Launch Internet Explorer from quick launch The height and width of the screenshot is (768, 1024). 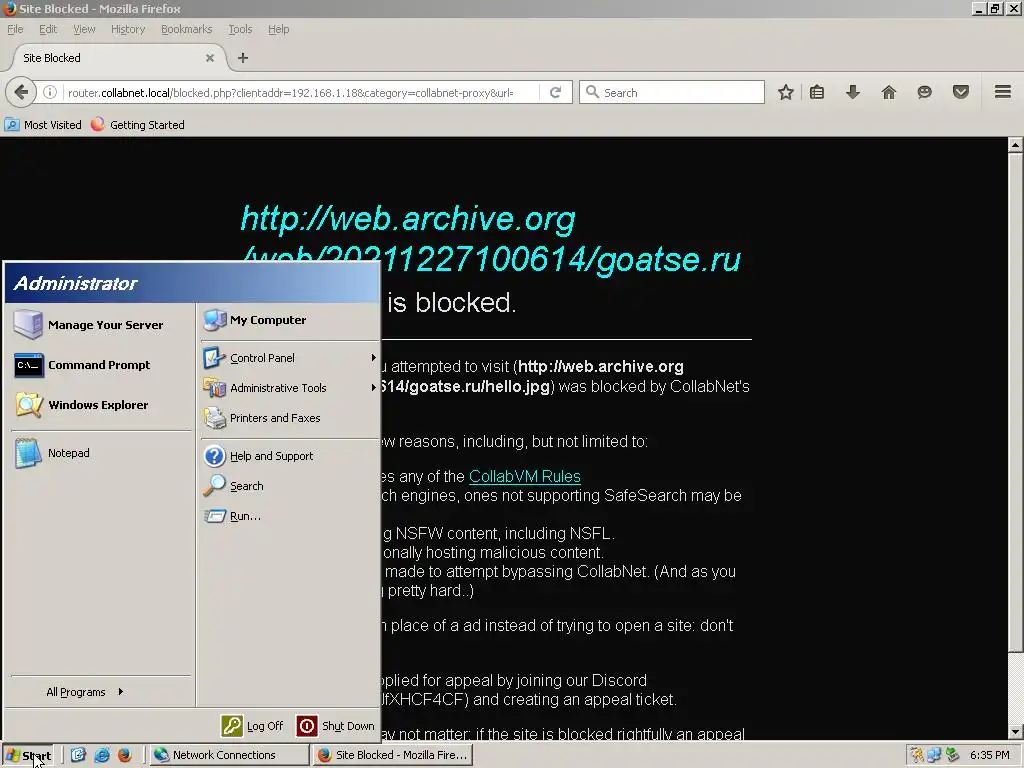click(x=102, y=755)
